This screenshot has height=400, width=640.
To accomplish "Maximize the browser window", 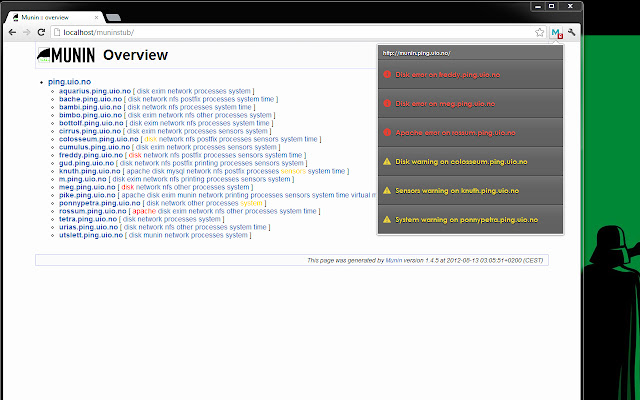I will [551, 6].
